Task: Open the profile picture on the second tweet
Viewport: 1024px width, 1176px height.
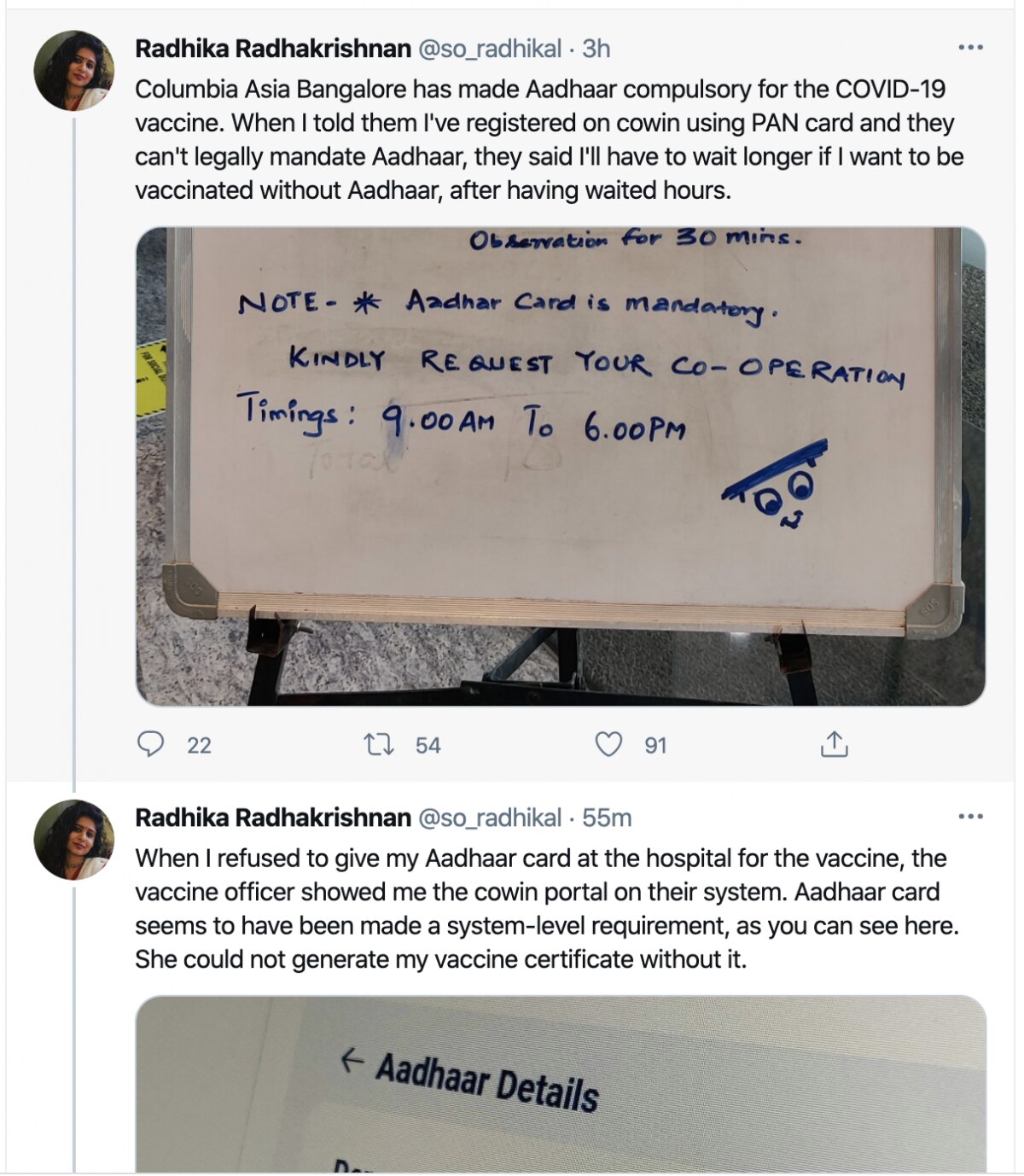Action: (74, 840)
